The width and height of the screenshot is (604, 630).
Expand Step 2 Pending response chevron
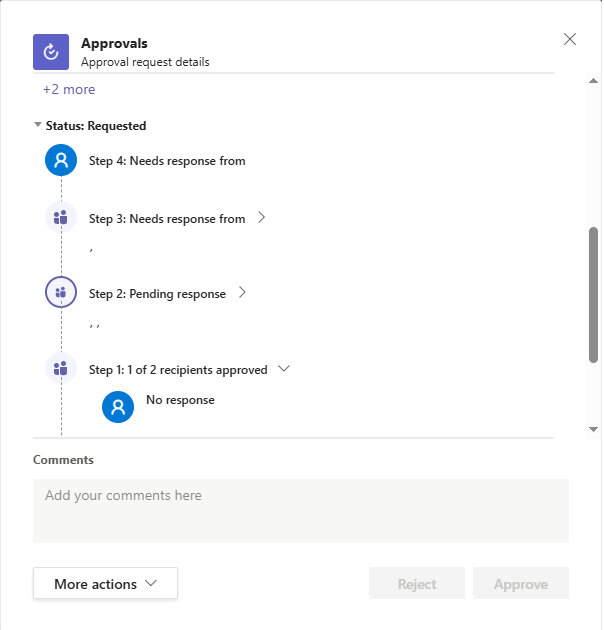click(242, 293)
